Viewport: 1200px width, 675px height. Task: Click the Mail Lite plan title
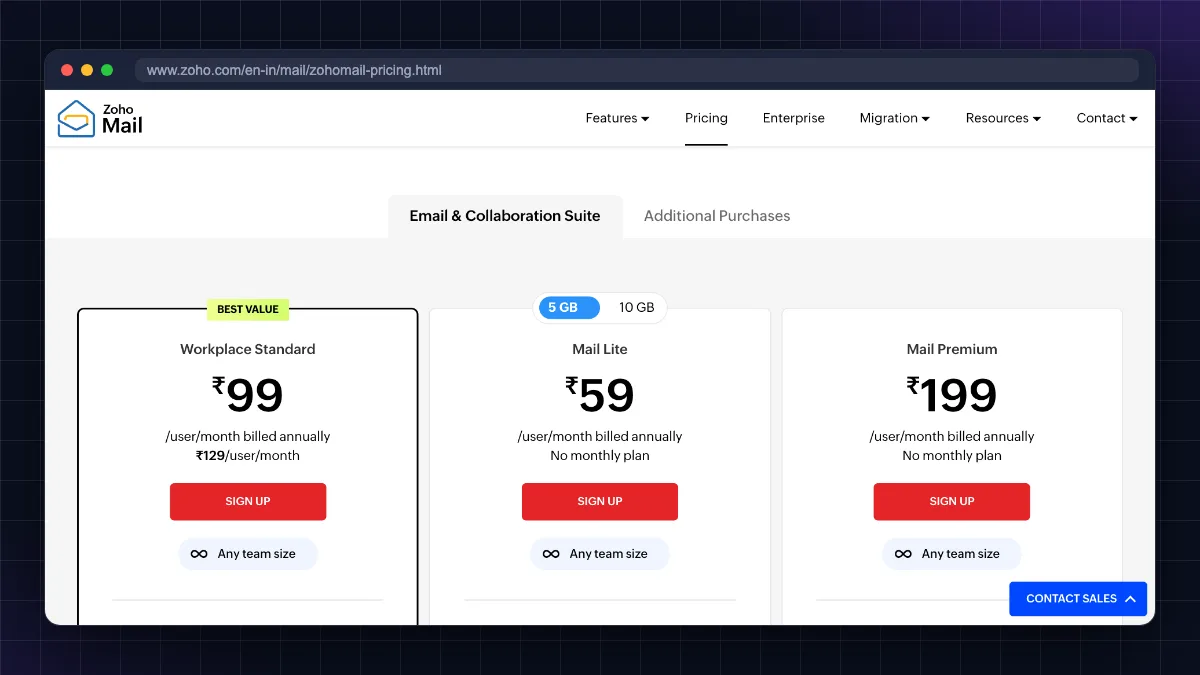[x=600, y=349]
